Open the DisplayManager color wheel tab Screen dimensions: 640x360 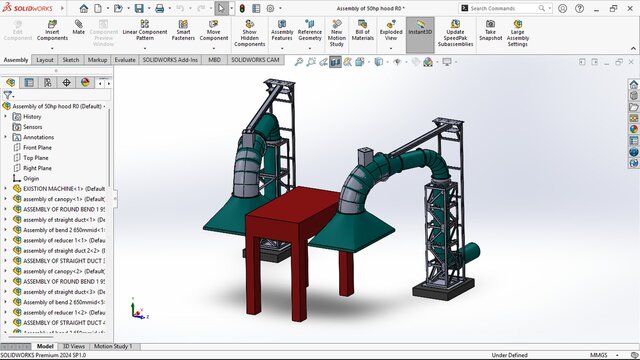click(x=85, y=83)
